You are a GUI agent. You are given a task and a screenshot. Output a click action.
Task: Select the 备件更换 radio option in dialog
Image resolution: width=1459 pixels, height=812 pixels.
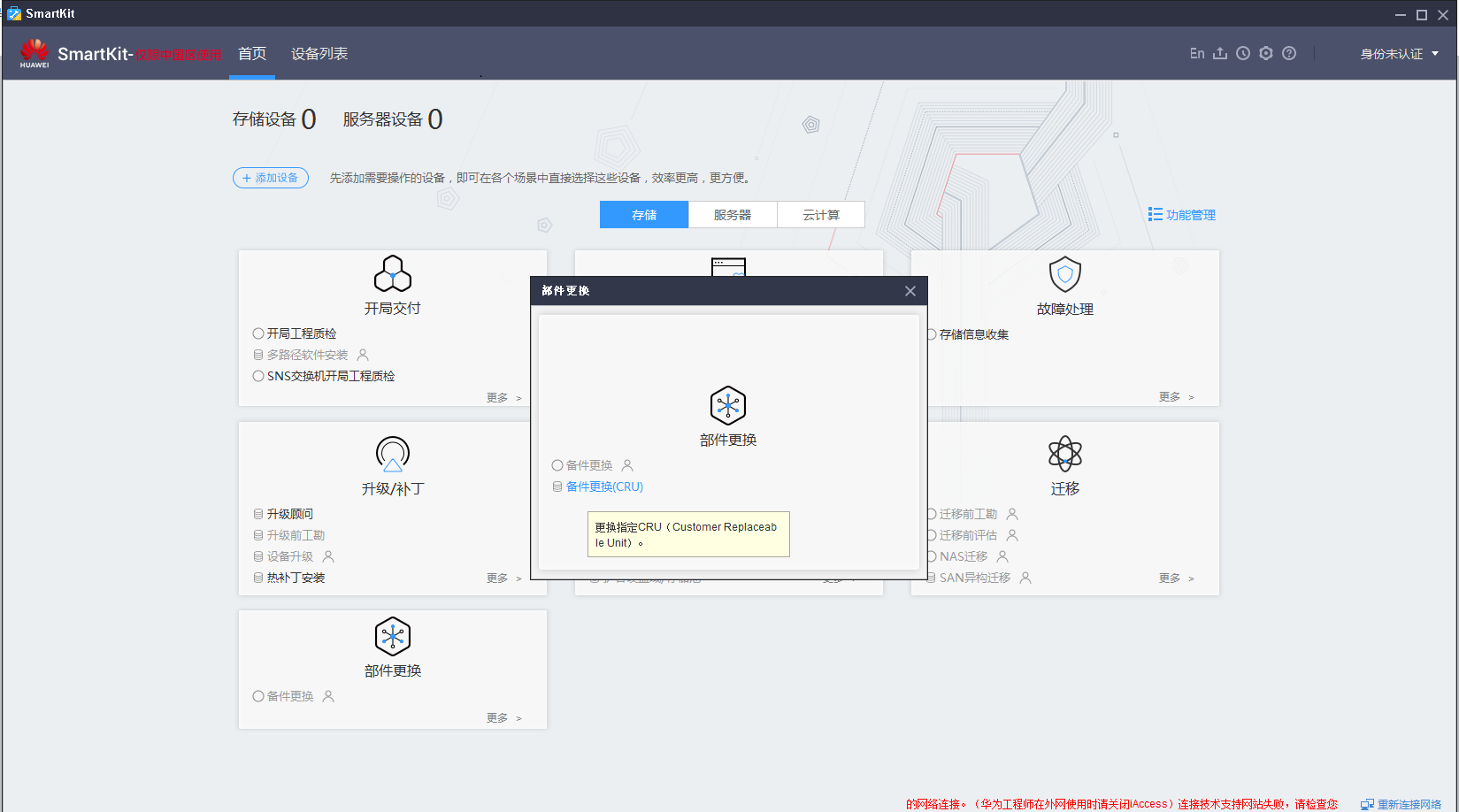tap(557, 465)
